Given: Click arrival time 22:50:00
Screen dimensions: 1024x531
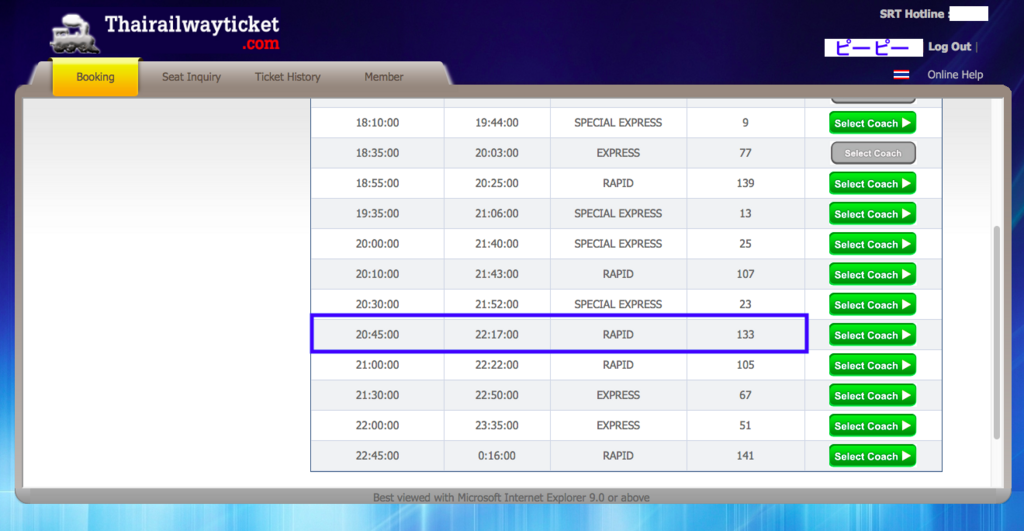Looking at the screenshot, I should coord(496,395).
